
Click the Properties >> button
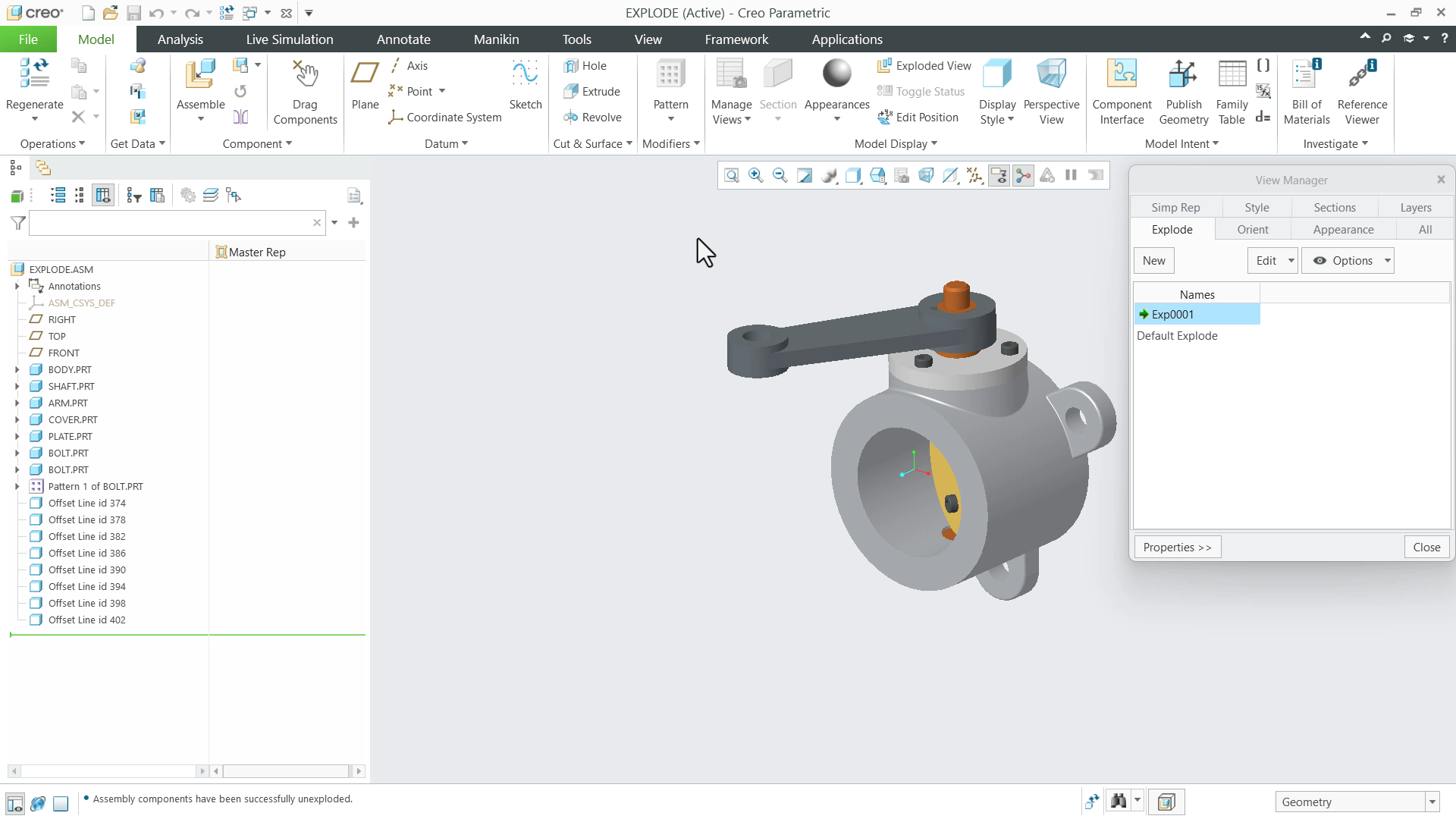click(1177, 548)
